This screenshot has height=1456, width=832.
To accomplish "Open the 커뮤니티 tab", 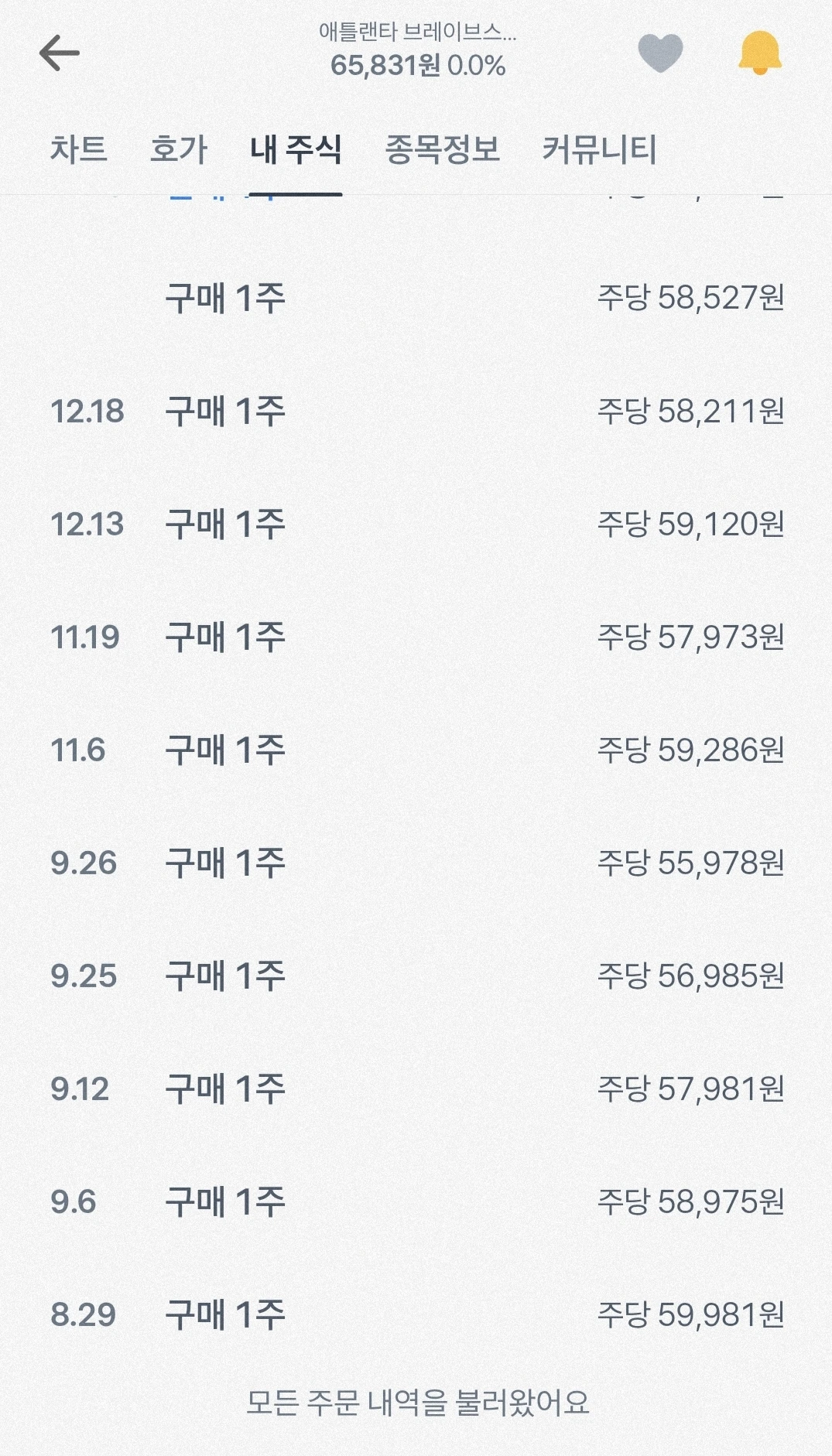I will (599, 149).
